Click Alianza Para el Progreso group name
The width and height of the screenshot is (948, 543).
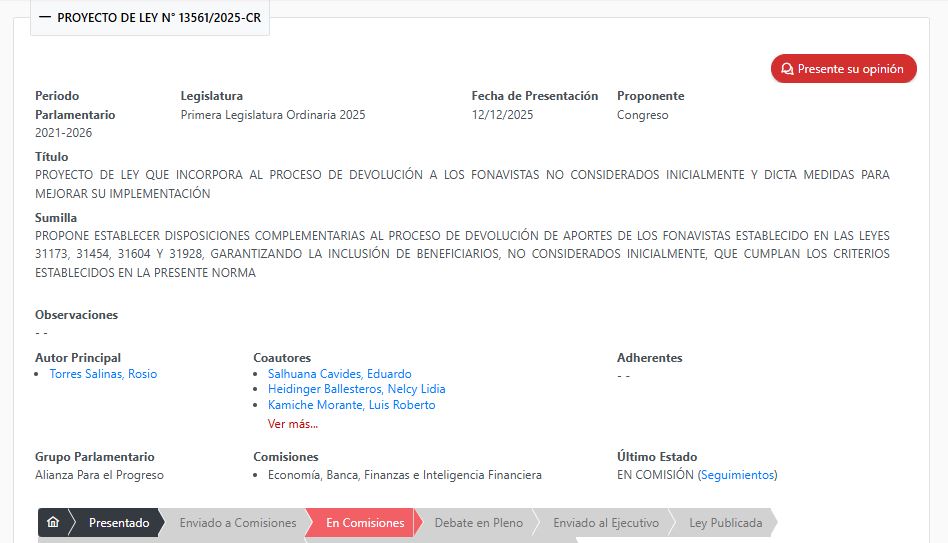(99, 475)
